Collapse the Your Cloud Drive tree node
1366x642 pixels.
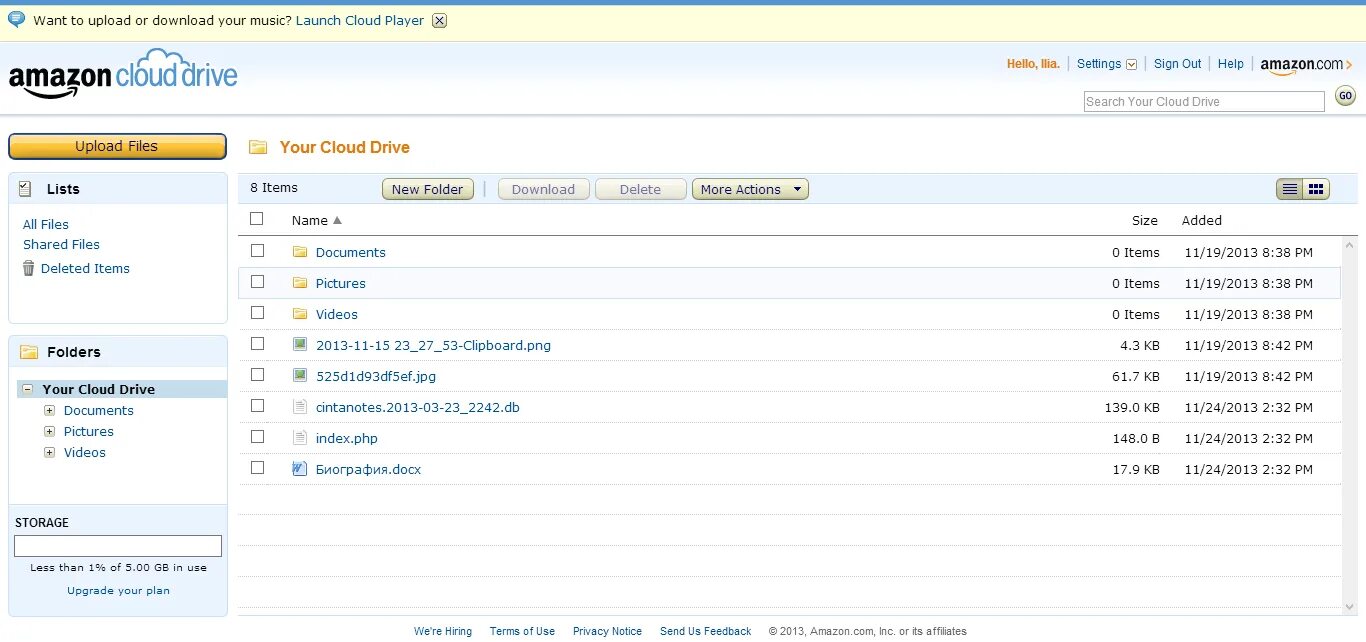tap(28, 389)
